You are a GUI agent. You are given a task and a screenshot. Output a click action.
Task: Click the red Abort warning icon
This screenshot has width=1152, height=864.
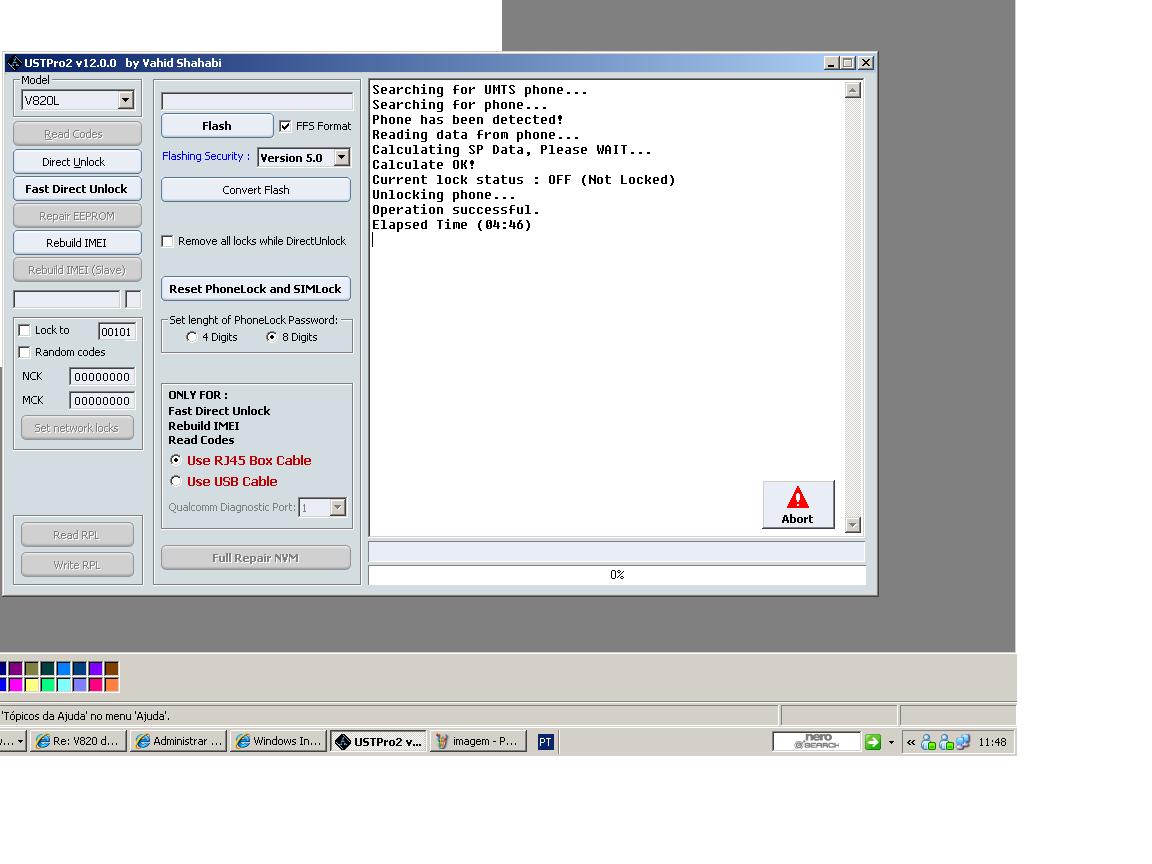797,497
